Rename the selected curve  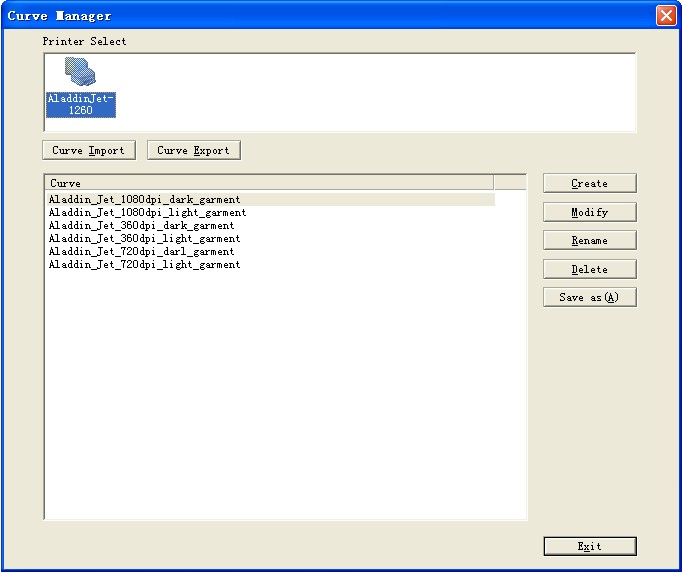[590, 241]
